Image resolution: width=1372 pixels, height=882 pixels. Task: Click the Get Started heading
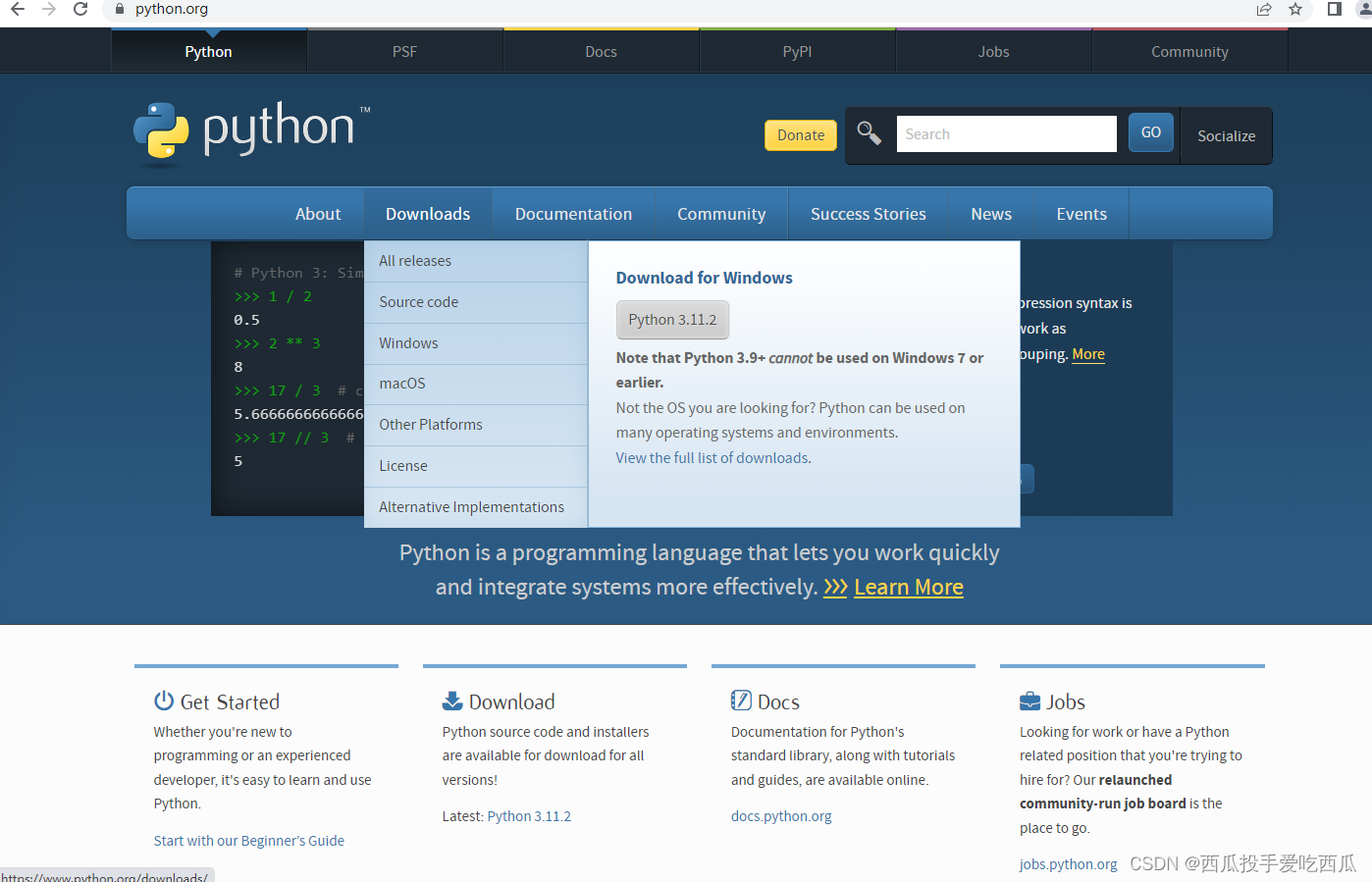(230, 701)
